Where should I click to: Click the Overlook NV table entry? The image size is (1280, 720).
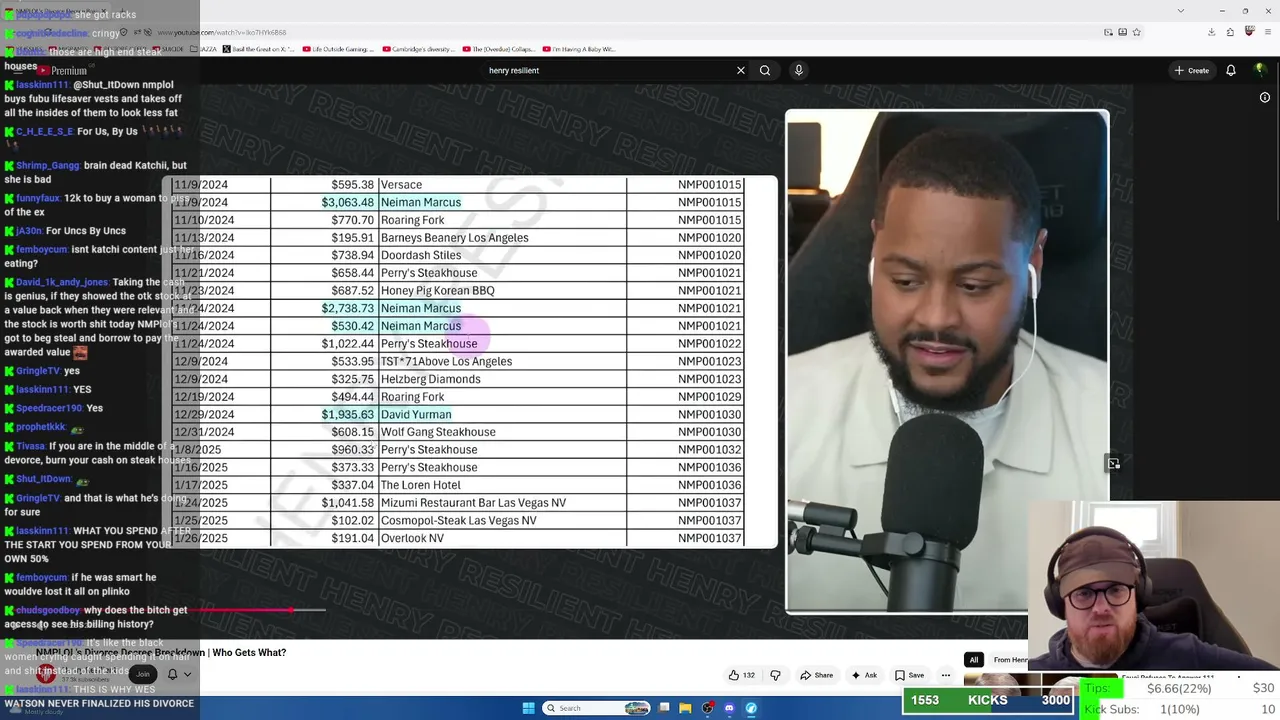(412, 538)
